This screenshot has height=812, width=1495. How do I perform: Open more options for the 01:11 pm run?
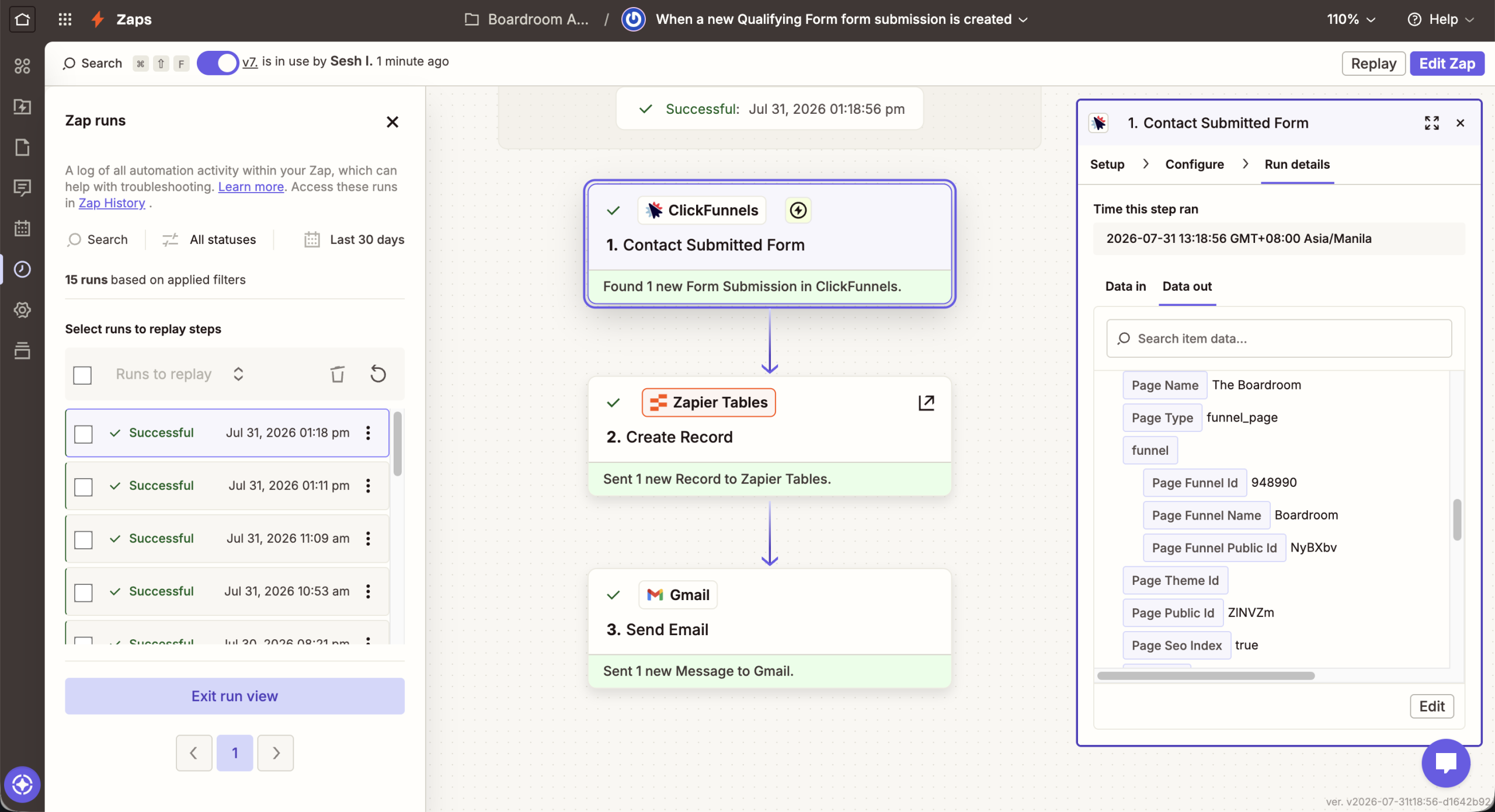368,486
